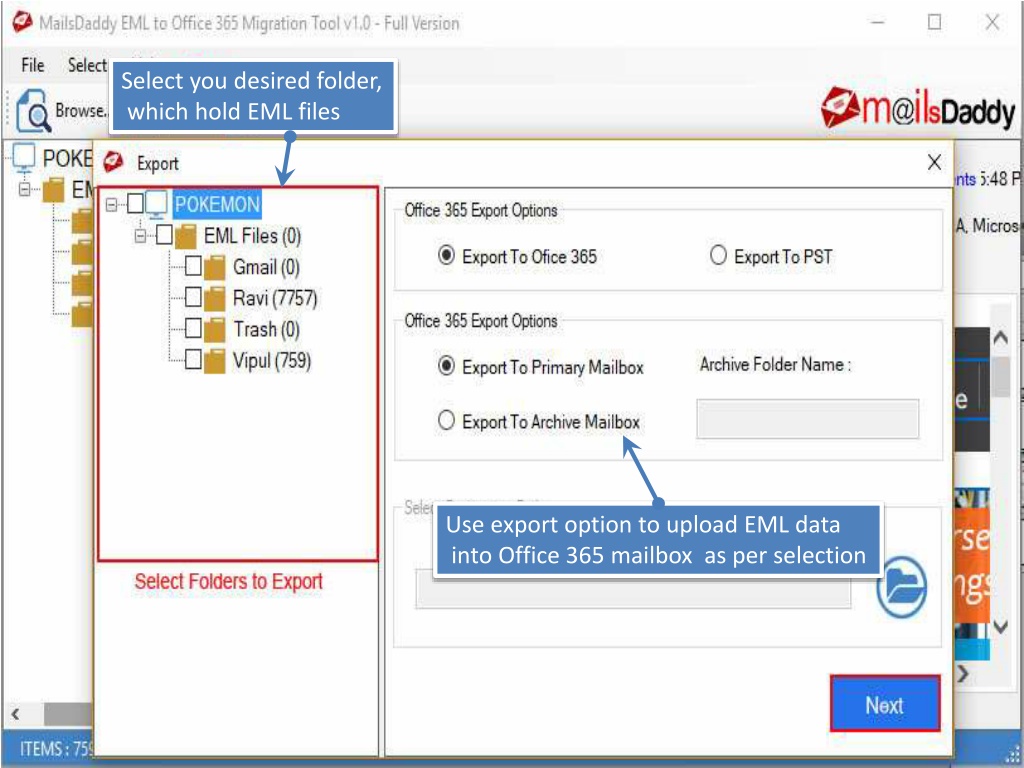Select the Gmail (0) tree label
Viewport: 1024px width, 768px height.
click(x=266, y=267)
